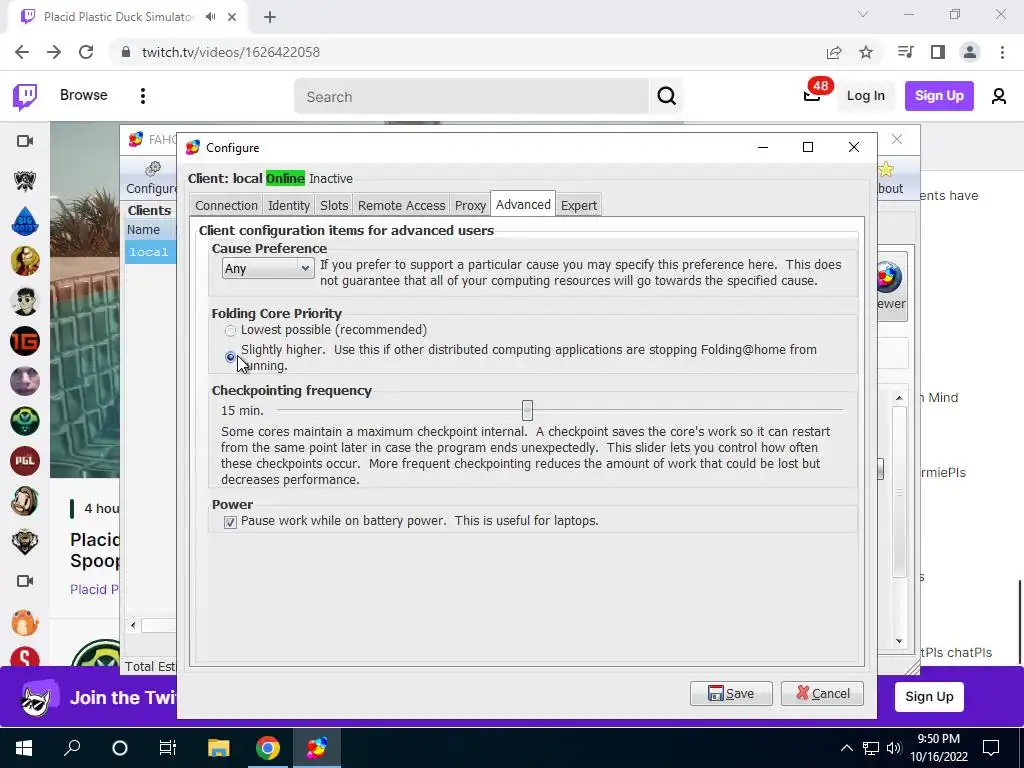Open File Explorer from the taskbar
Image resolution: width=1024 pixels, height=768 pixels.
click(x=219, y=748)
